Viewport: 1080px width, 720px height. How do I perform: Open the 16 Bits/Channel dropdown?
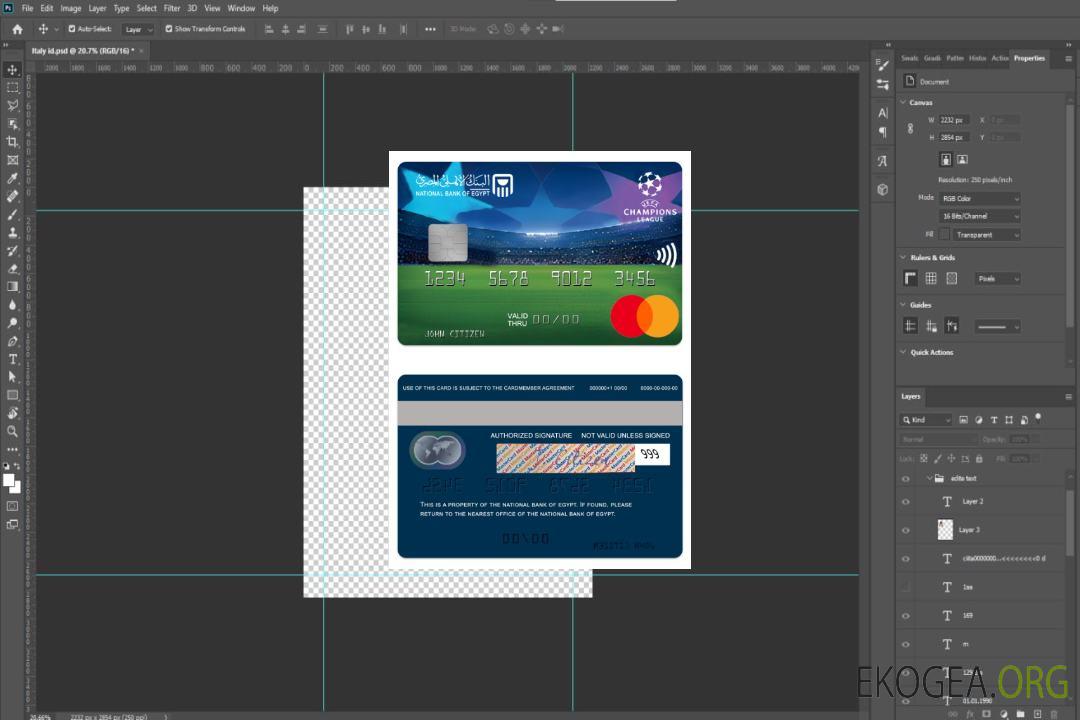[979, 216]
